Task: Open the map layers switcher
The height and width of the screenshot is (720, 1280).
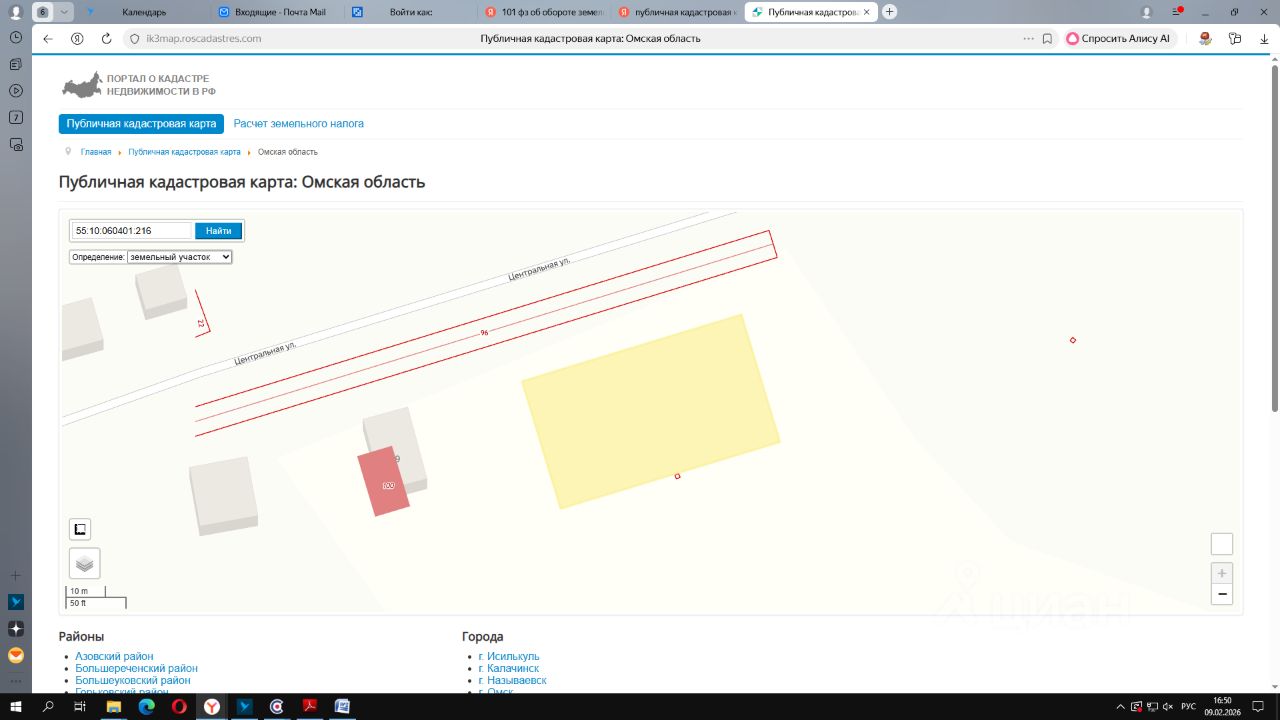Action: coord(84,563)
